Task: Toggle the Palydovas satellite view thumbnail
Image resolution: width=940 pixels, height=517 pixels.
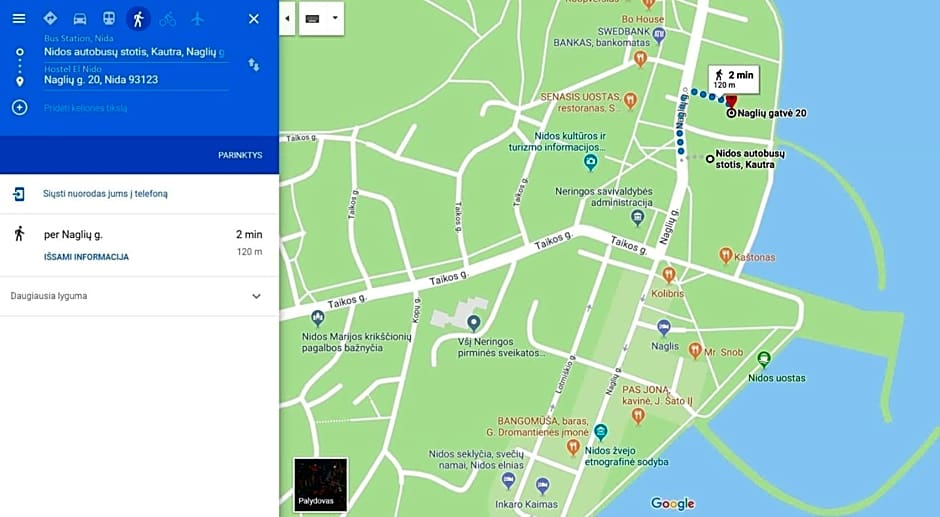Action: click(x=320, y=485)
